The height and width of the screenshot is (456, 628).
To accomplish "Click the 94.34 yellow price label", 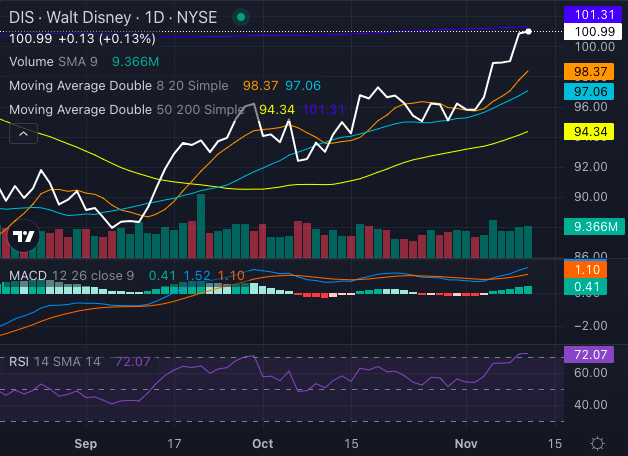I will point(594,131).
